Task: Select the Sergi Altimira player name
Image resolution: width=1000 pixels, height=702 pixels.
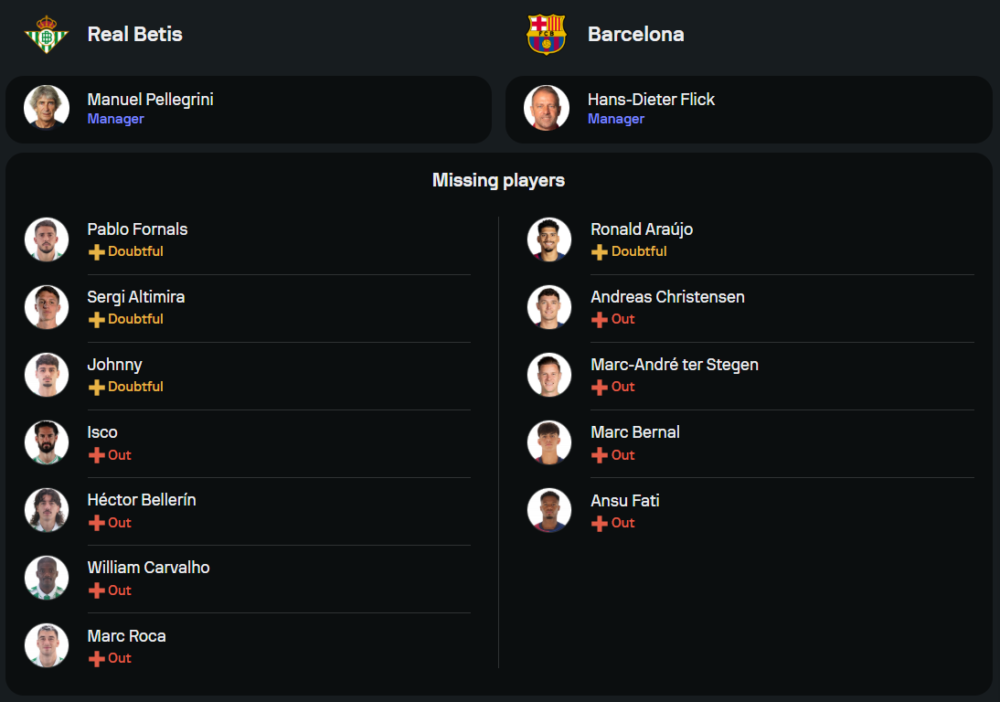Action: 136,297
